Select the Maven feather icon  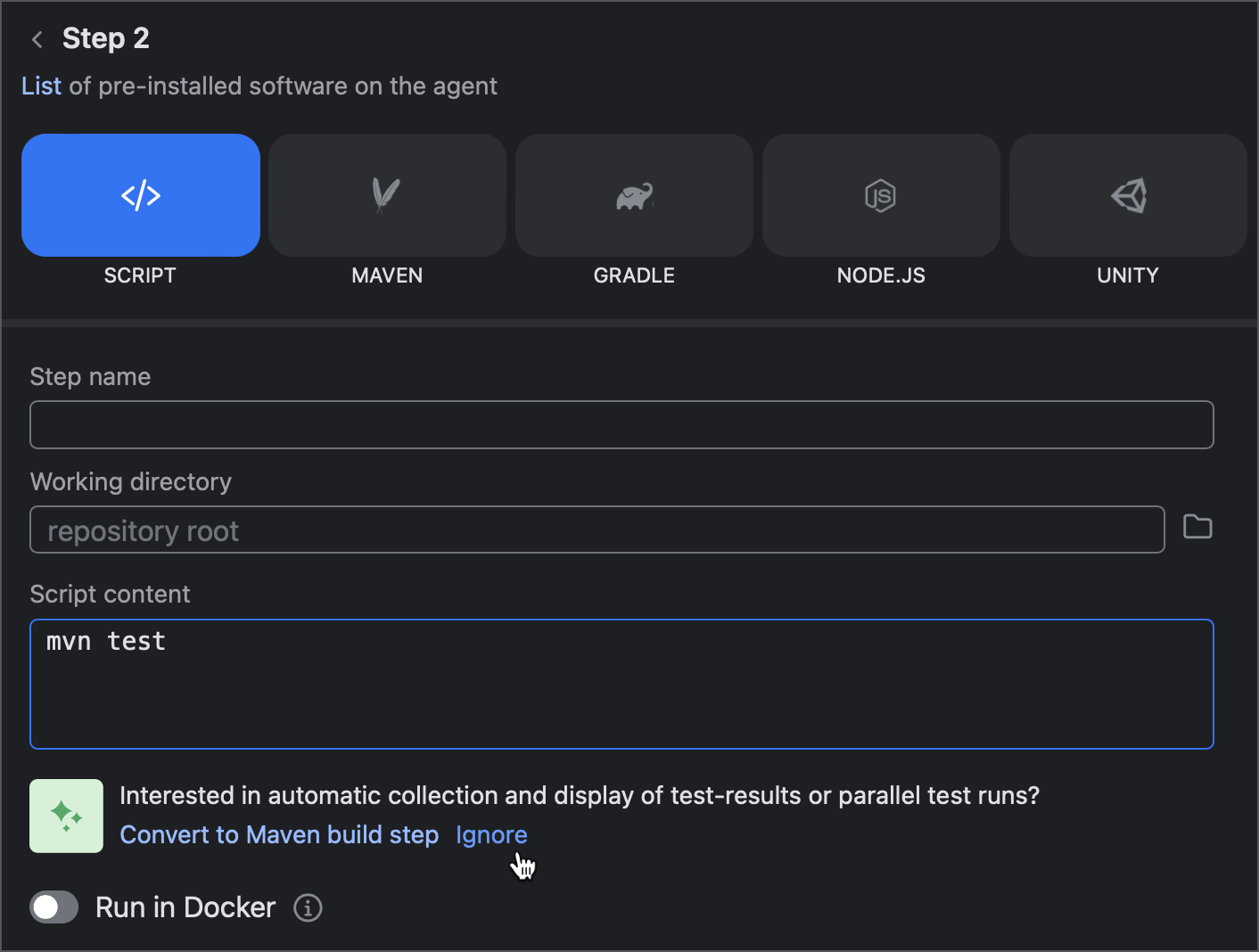387,194
